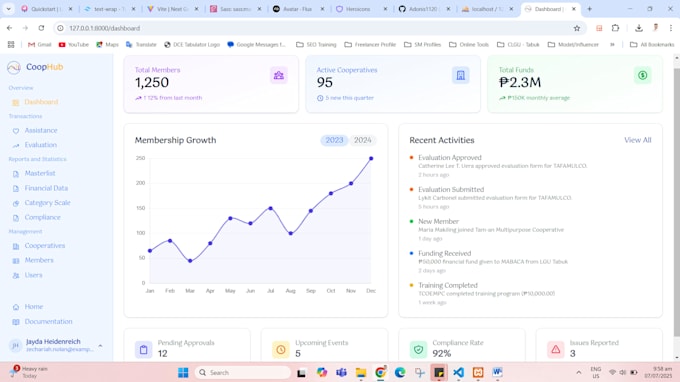
Task: Open the All Bookmarks folder
Action: pyautogui.click(x=652, y=44)
